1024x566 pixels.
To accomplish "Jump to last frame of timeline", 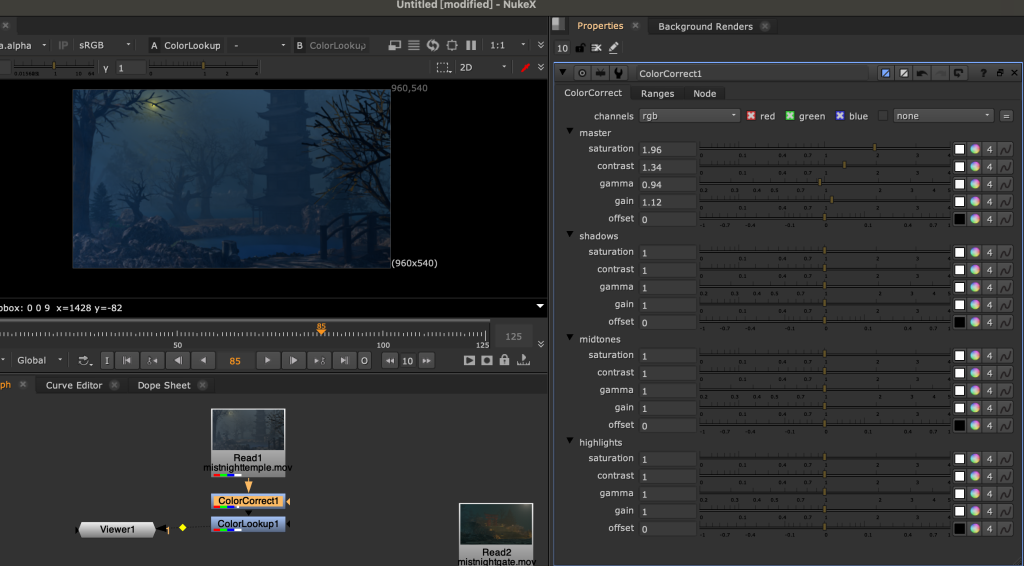I will point(344,360).
